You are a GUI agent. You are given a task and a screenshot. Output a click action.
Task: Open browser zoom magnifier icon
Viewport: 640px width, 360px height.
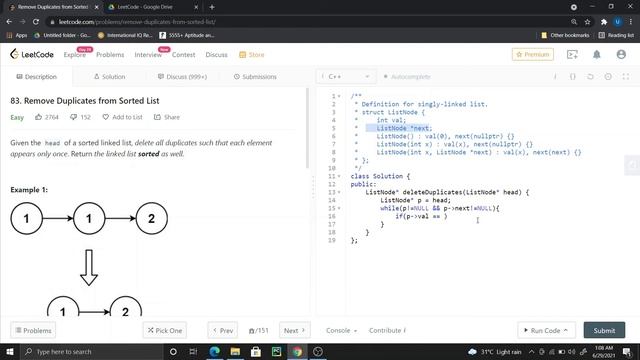pyautogui.click(x=574, y=22)
